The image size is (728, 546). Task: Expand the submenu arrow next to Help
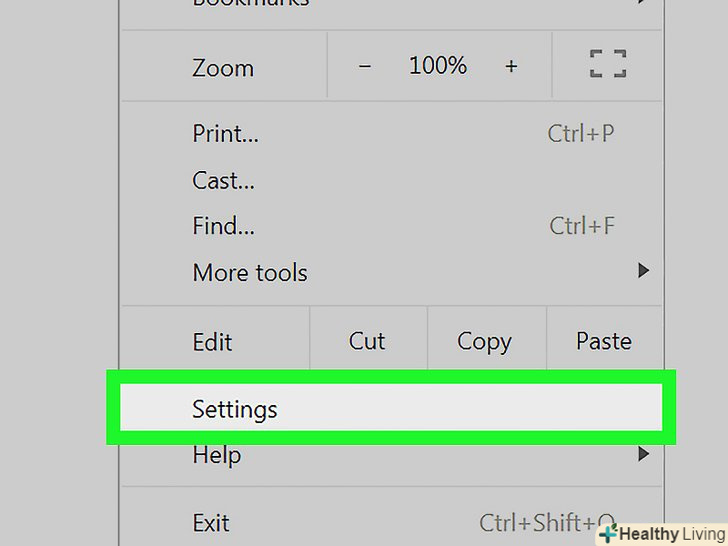click(643, 455)
